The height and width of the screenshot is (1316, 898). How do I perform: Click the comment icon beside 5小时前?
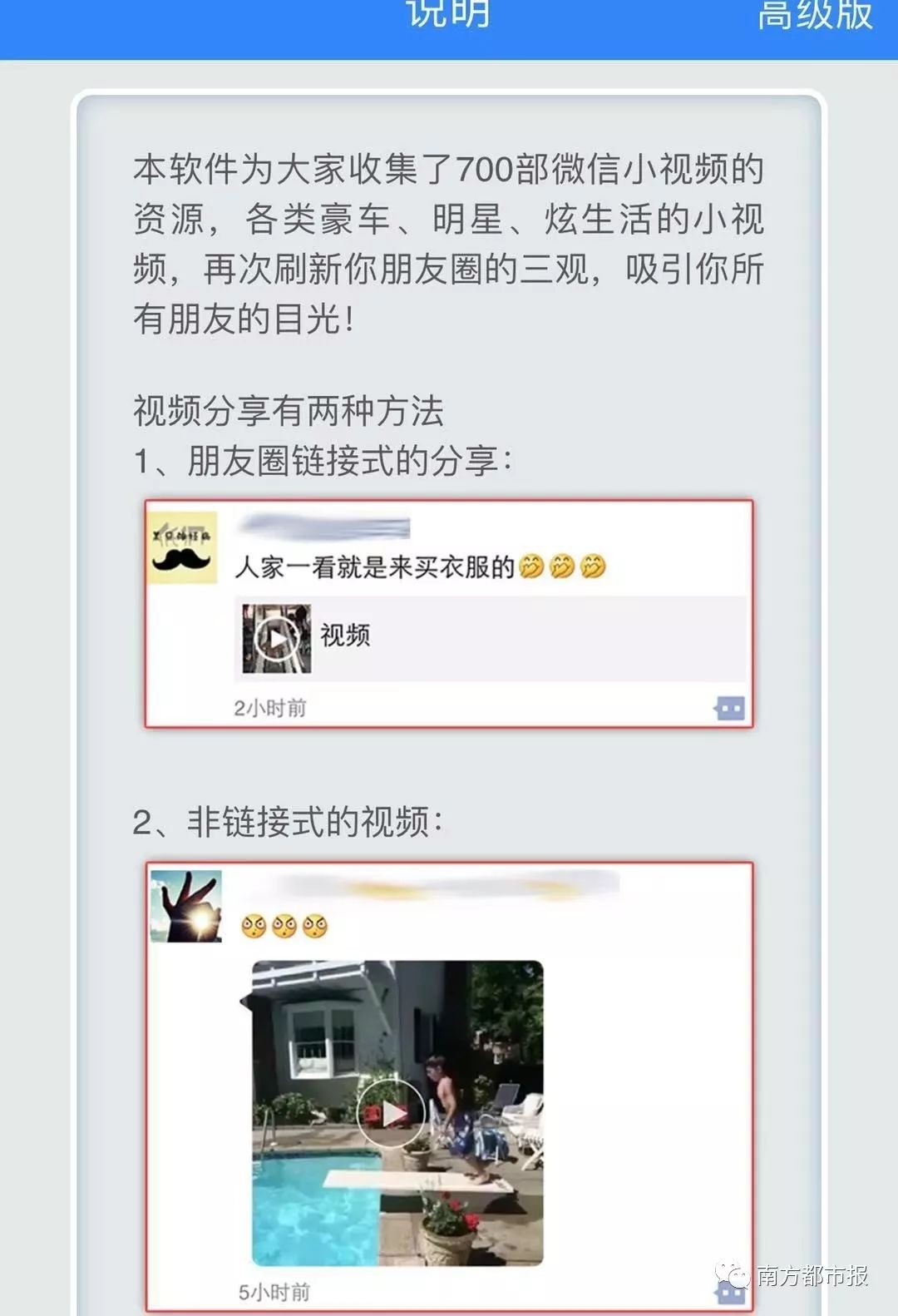[x=731, y=1293]
